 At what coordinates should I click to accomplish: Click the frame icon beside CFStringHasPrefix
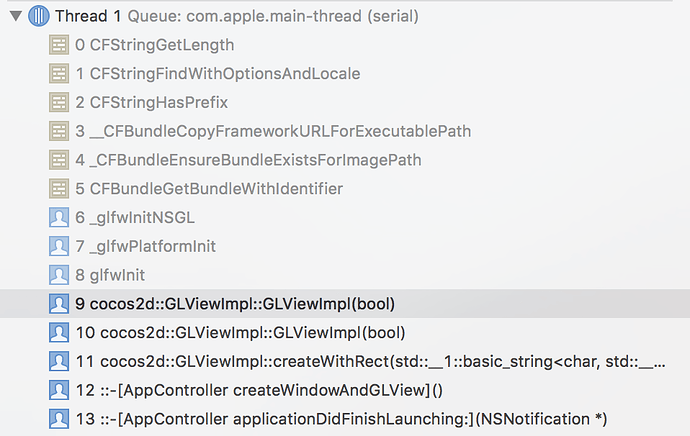[x=60, y=102]
